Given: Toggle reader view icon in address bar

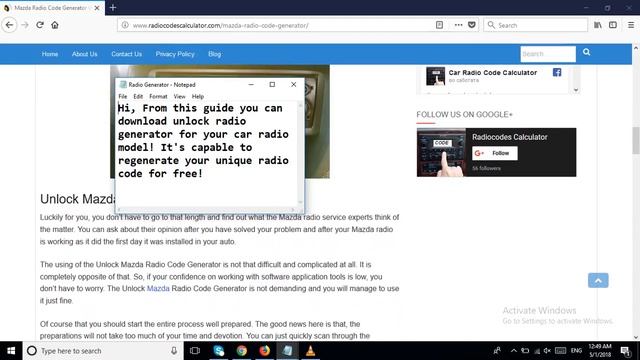Looking at the screenshot, I should pos(439,25).
